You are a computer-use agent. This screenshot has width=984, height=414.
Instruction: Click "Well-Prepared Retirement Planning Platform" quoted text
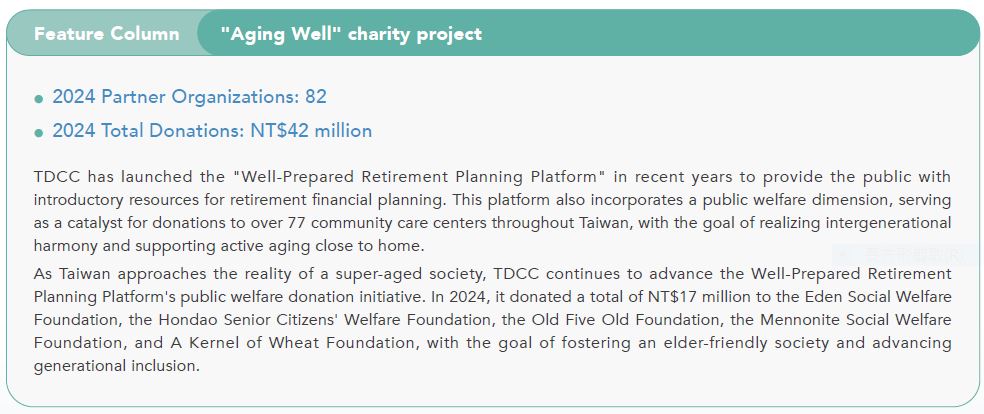point(419,177)
